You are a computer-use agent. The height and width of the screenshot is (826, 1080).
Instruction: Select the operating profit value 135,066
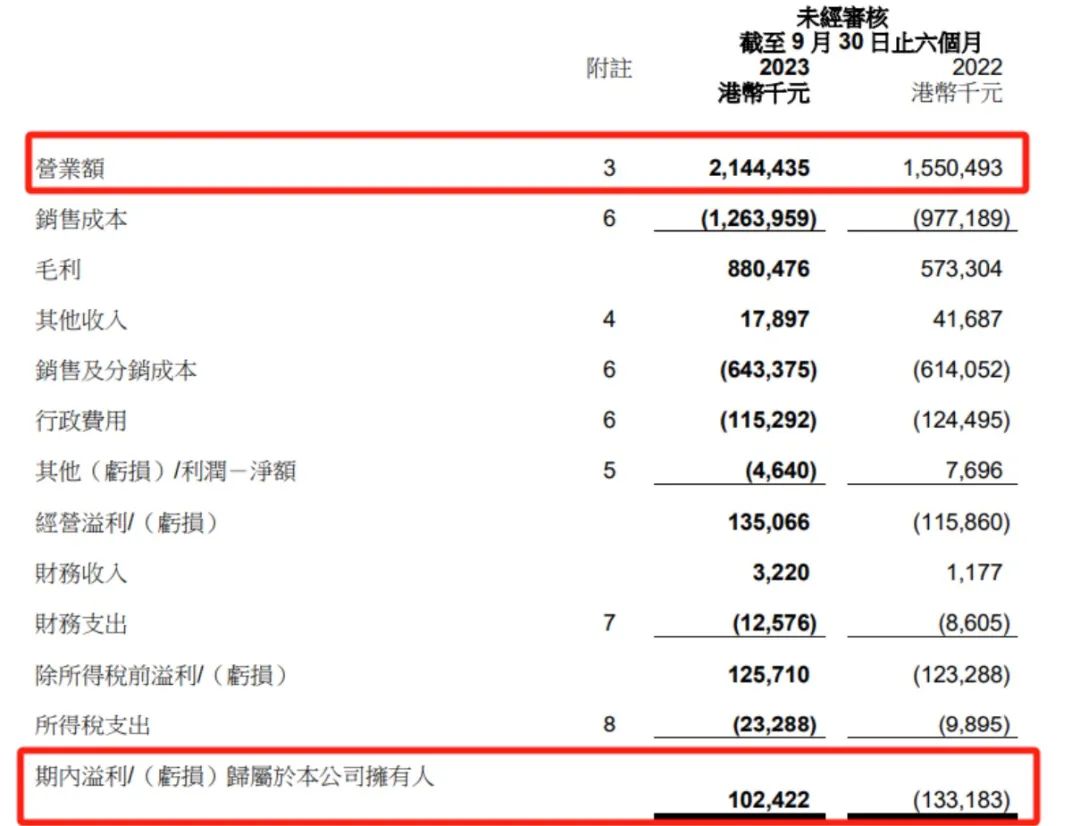tap(768, 522)
